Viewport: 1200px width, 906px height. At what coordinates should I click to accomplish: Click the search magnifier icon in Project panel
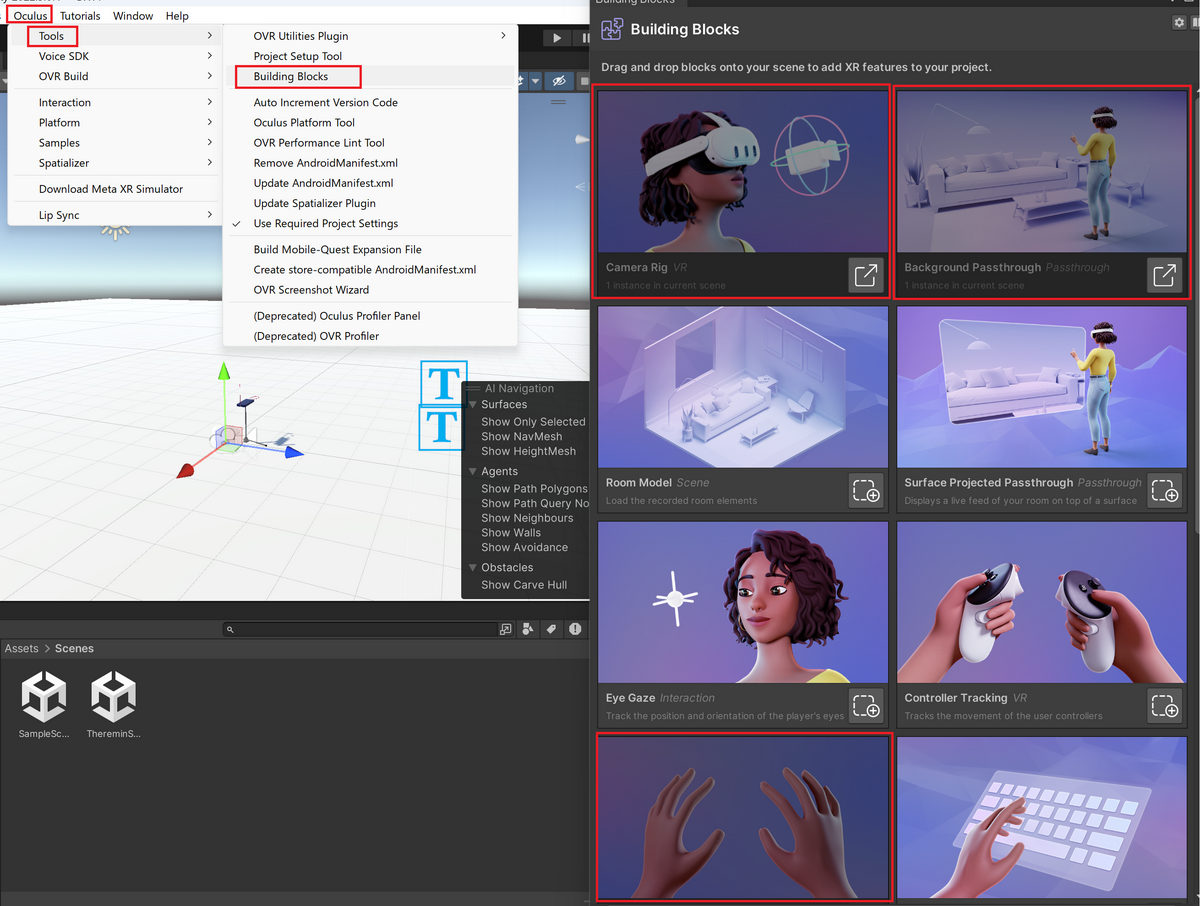pyautogui.click(x=230, y=630)
